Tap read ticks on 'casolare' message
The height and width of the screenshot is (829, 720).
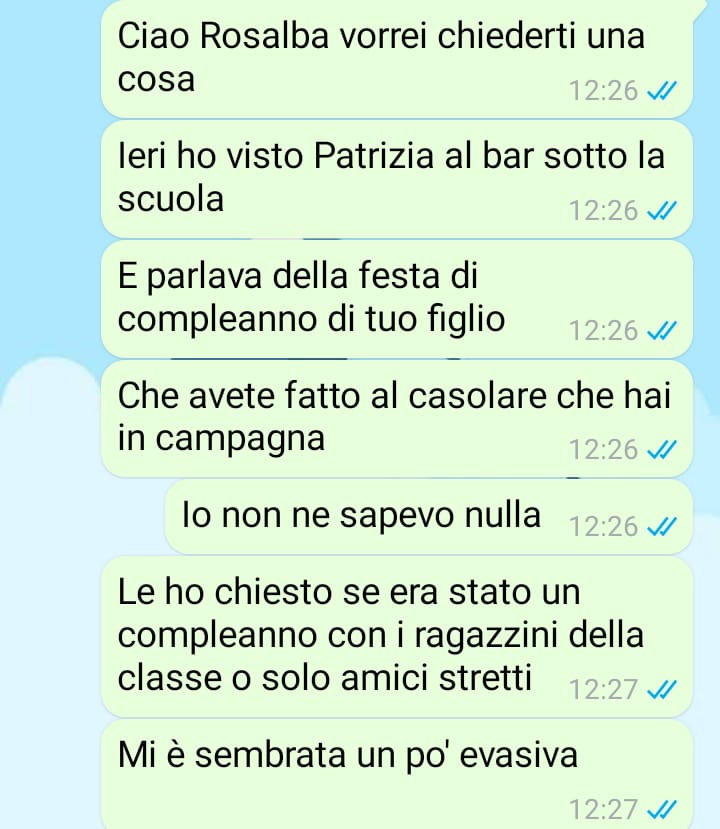(x=662, y=450)
